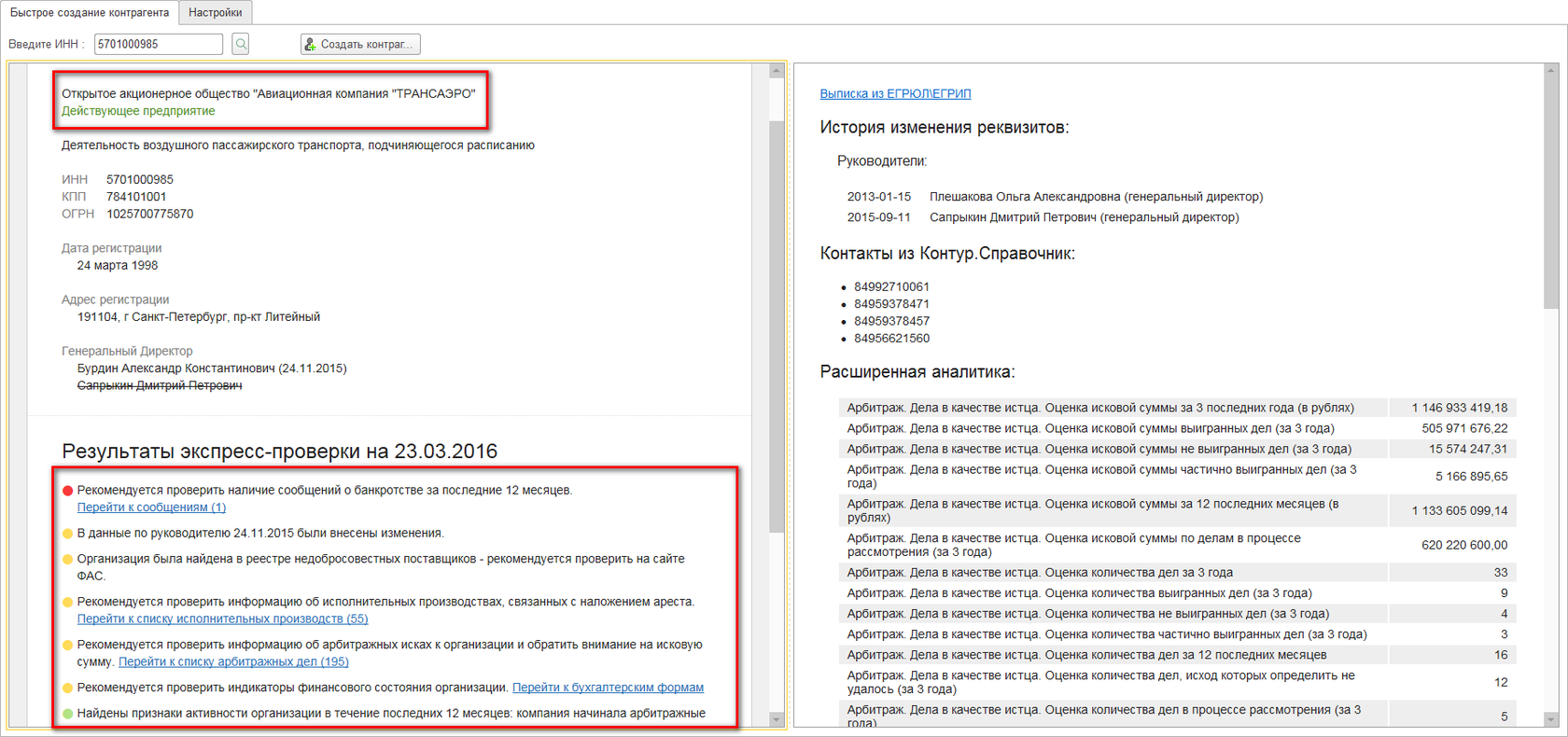The image size is (1568, 737).
Task: Click right panel scrollbar down arrow
Action: point(1551,719)
